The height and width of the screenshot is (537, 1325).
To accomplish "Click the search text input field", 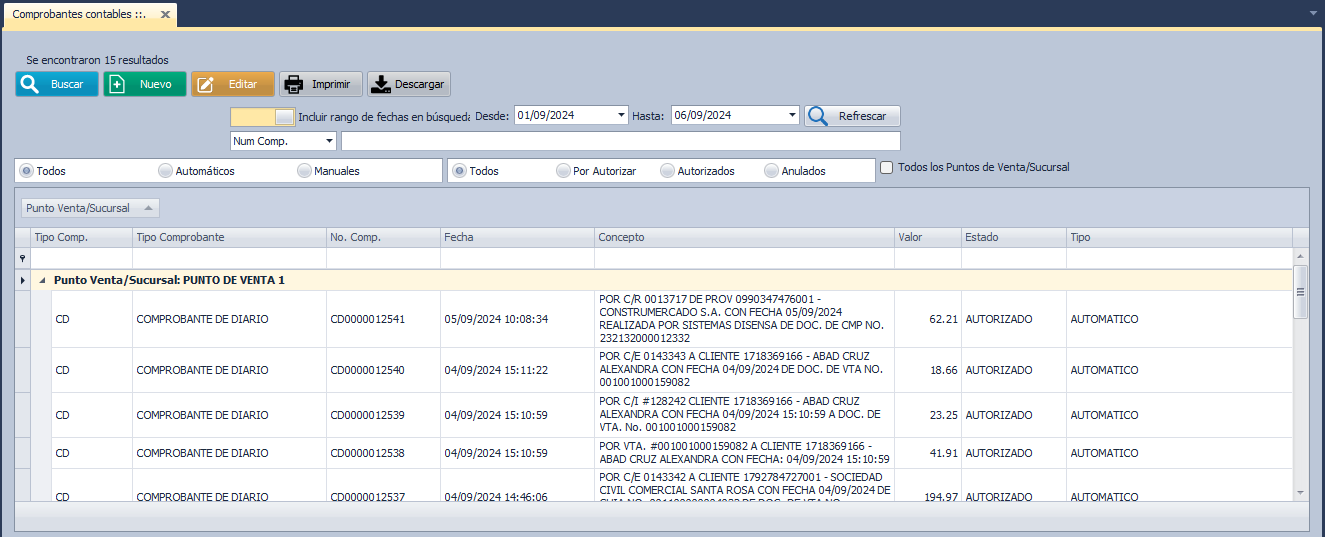I will pyautogui.click(x=620, y=141).
